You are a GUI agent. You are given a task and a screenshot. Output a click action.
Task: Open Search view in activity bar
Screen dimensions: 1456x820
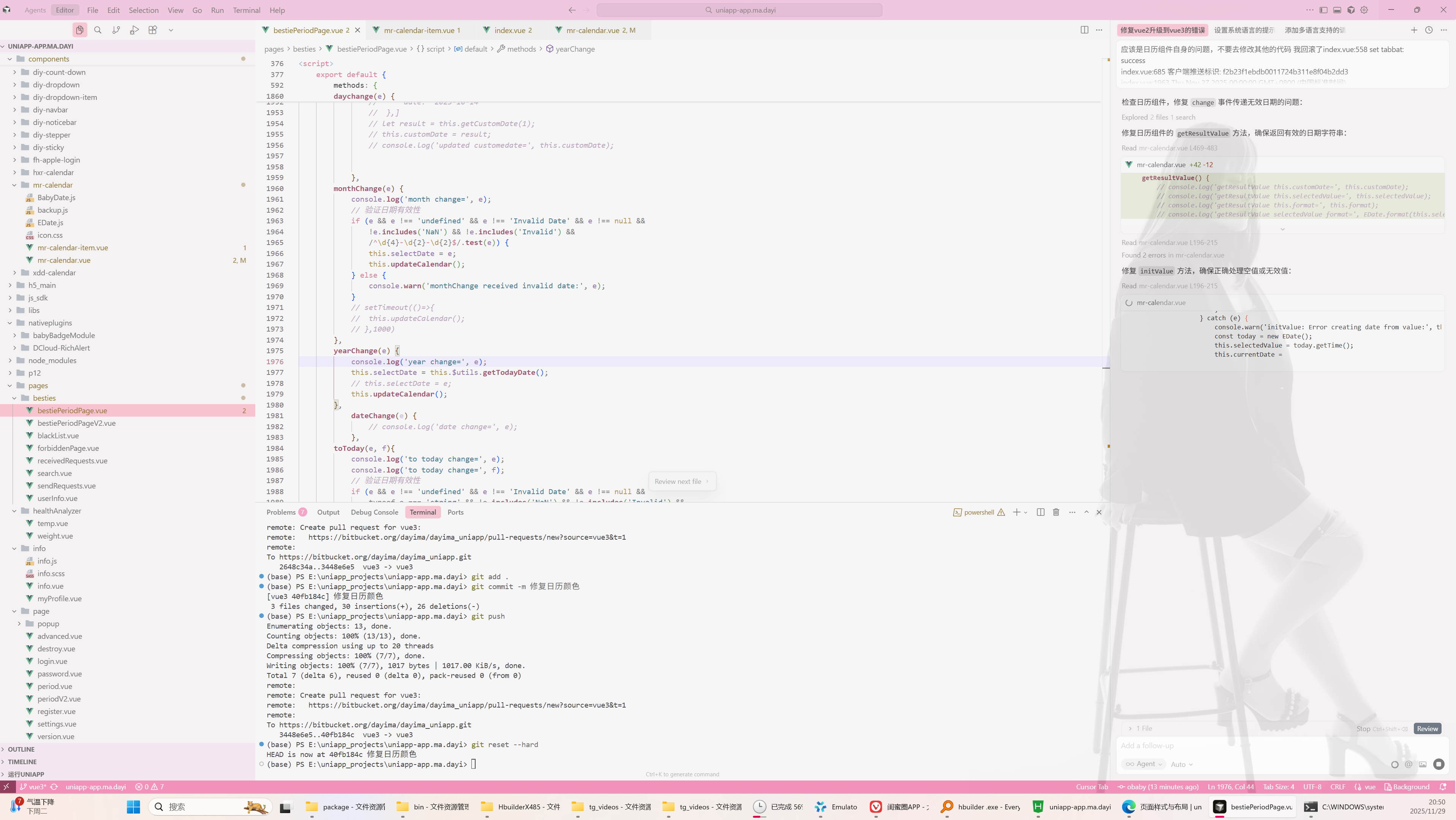tap(98, 30)
